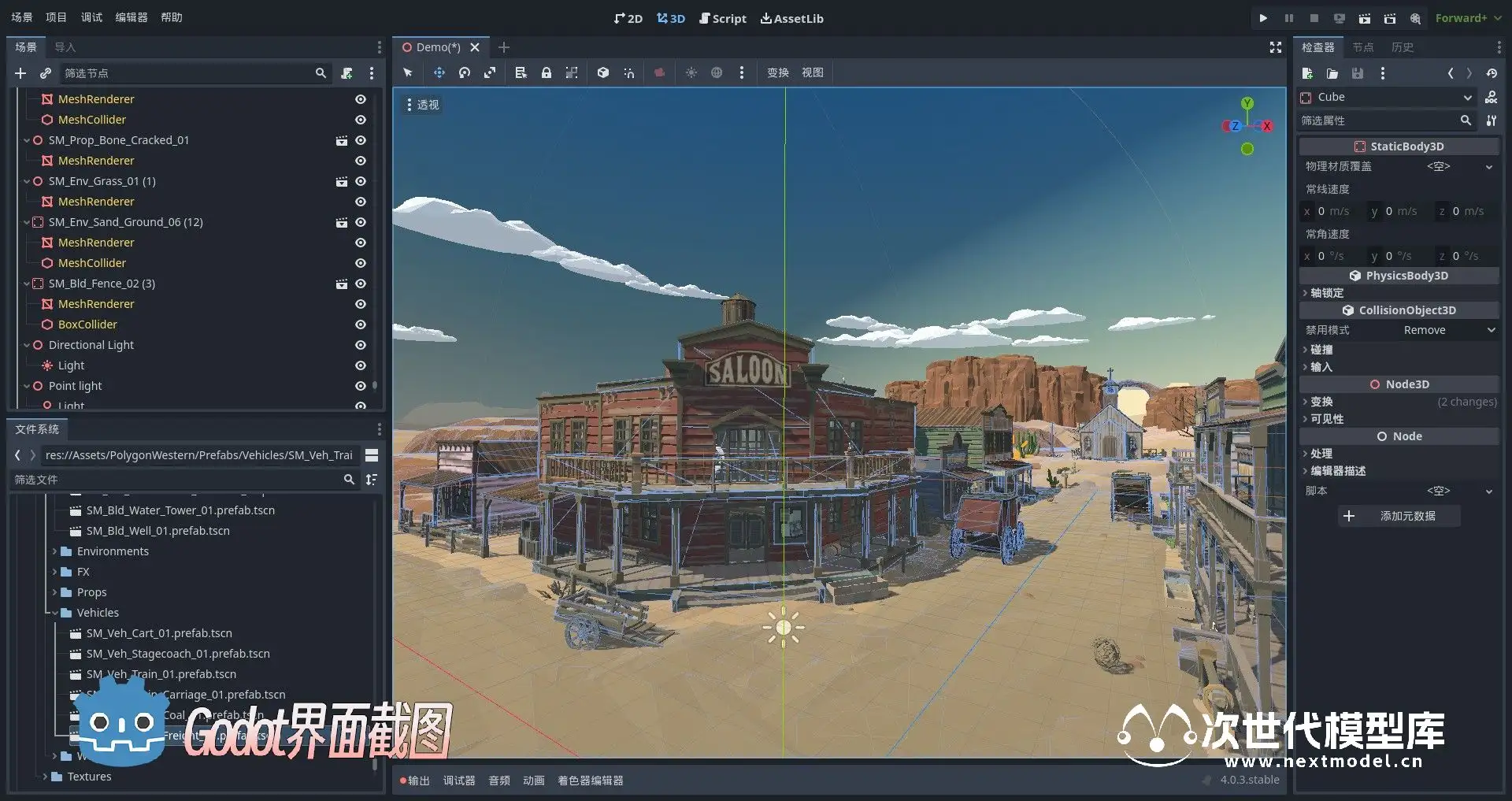Switch to the 节点 tab

(x=1362, y=47)
